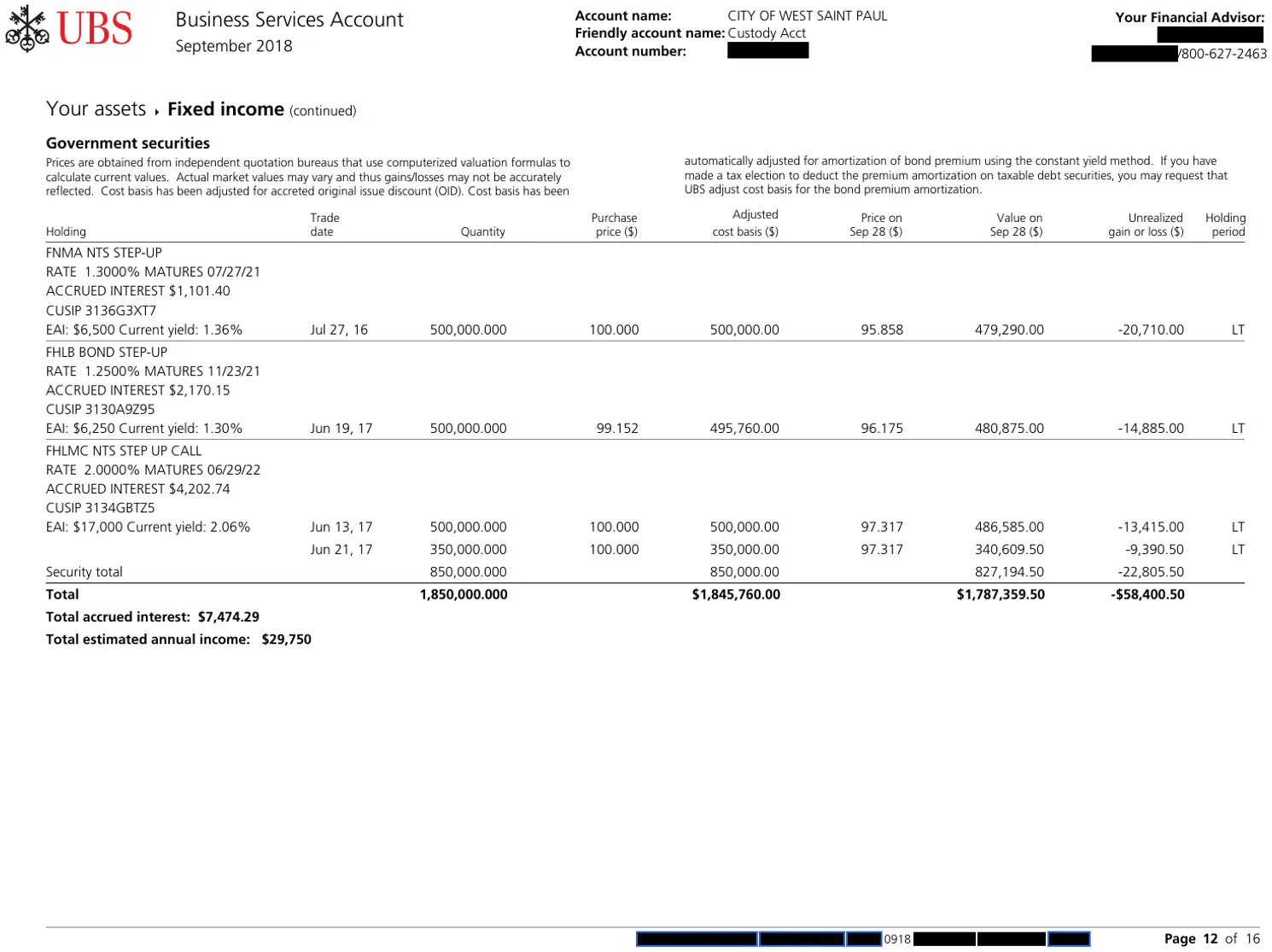Viewport: 1272px width, 952px height.
Task: Select the security total value 827,194.50
Action: (x=1009, y=572)
